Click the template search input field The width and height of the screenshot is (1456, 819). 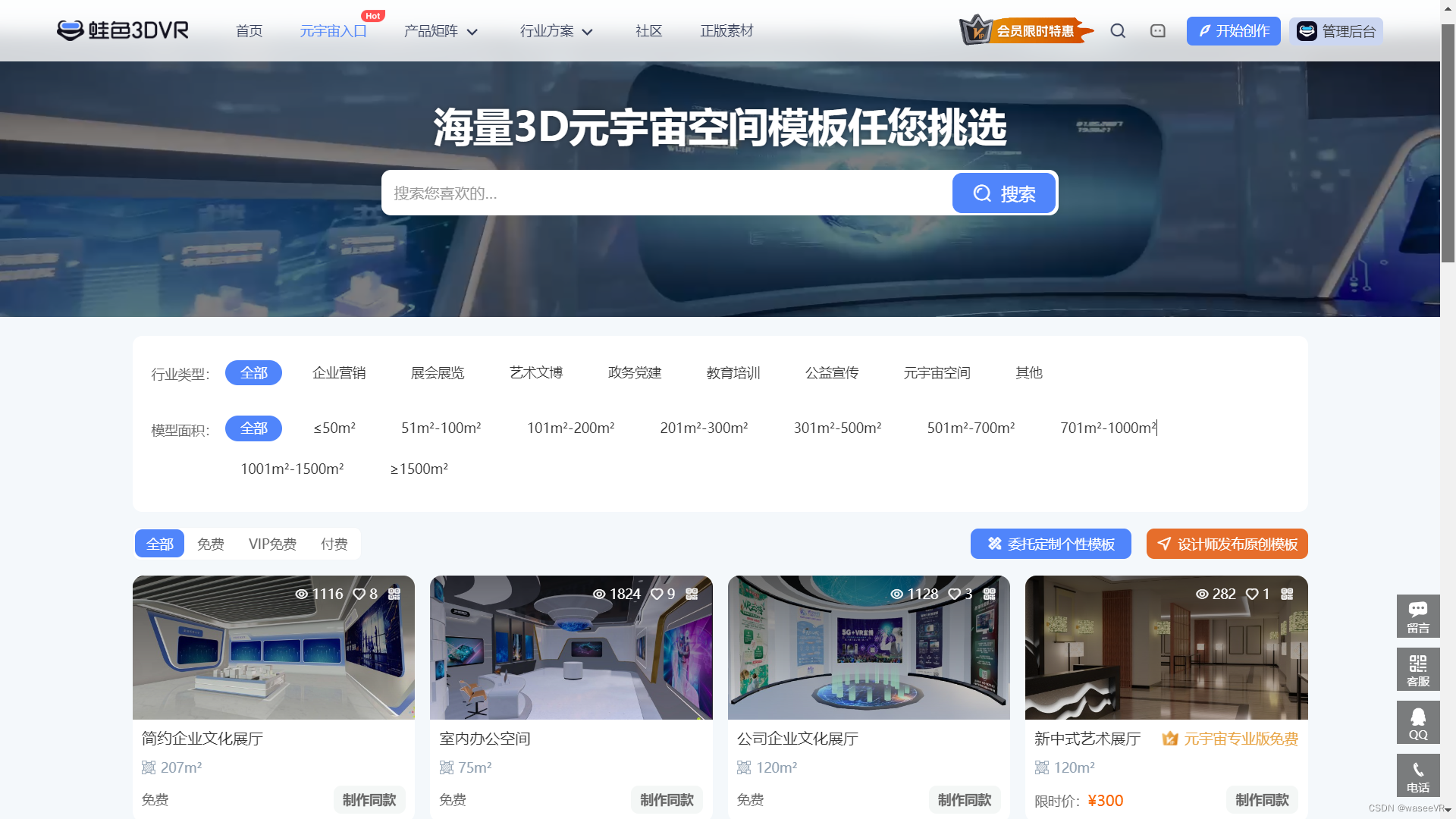point(667,193)
